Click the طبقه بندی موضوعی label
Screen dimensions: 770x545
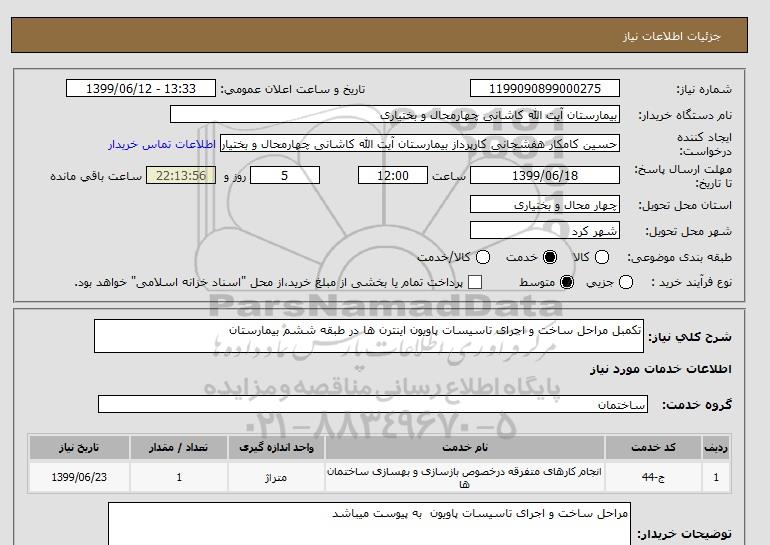click(x=680, y=257)
